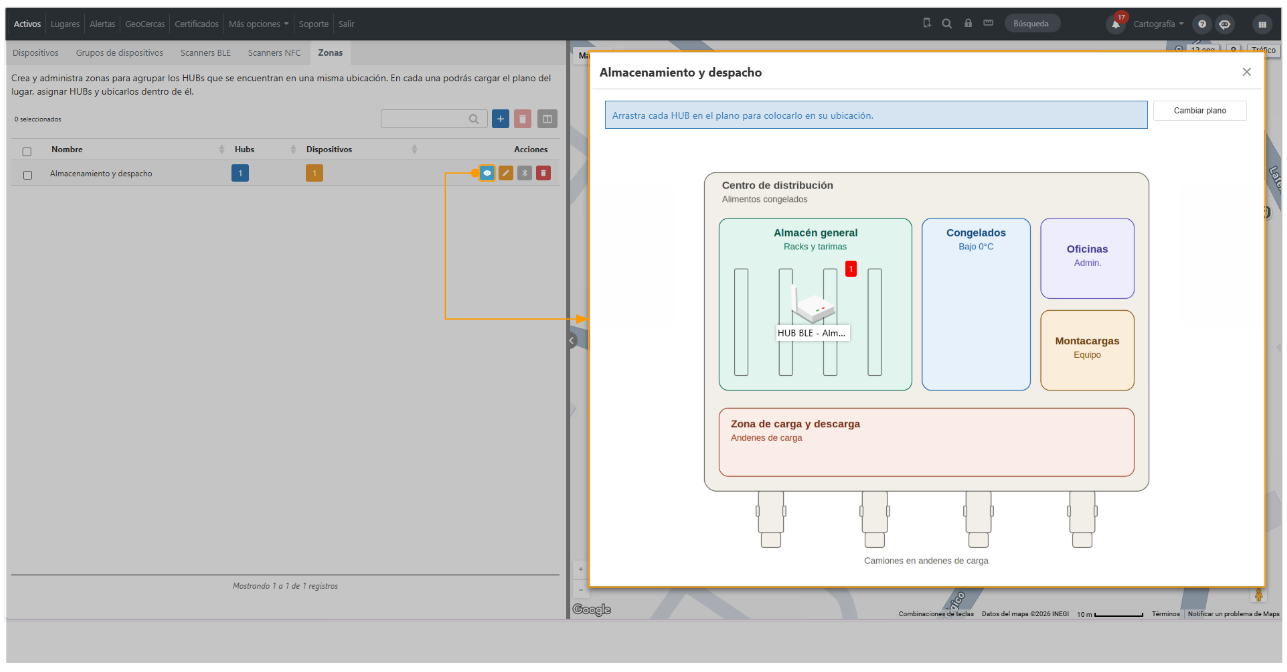Click the Bluetooth icon in the zone row
Viewport: 1287px width, 672px height.
[x=524, y=173]
